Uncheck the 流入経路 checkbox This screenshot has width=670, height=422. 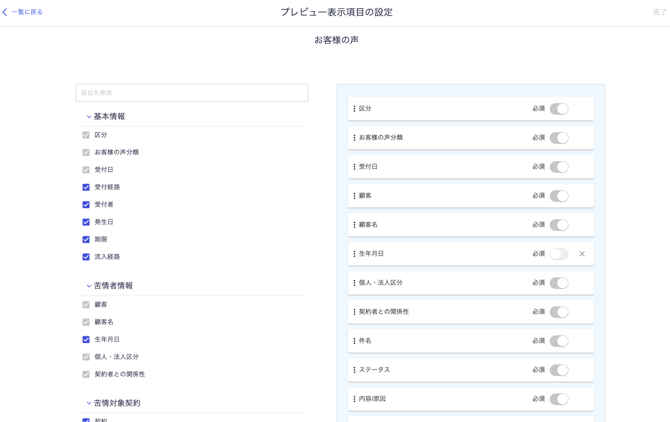[86, 257]
